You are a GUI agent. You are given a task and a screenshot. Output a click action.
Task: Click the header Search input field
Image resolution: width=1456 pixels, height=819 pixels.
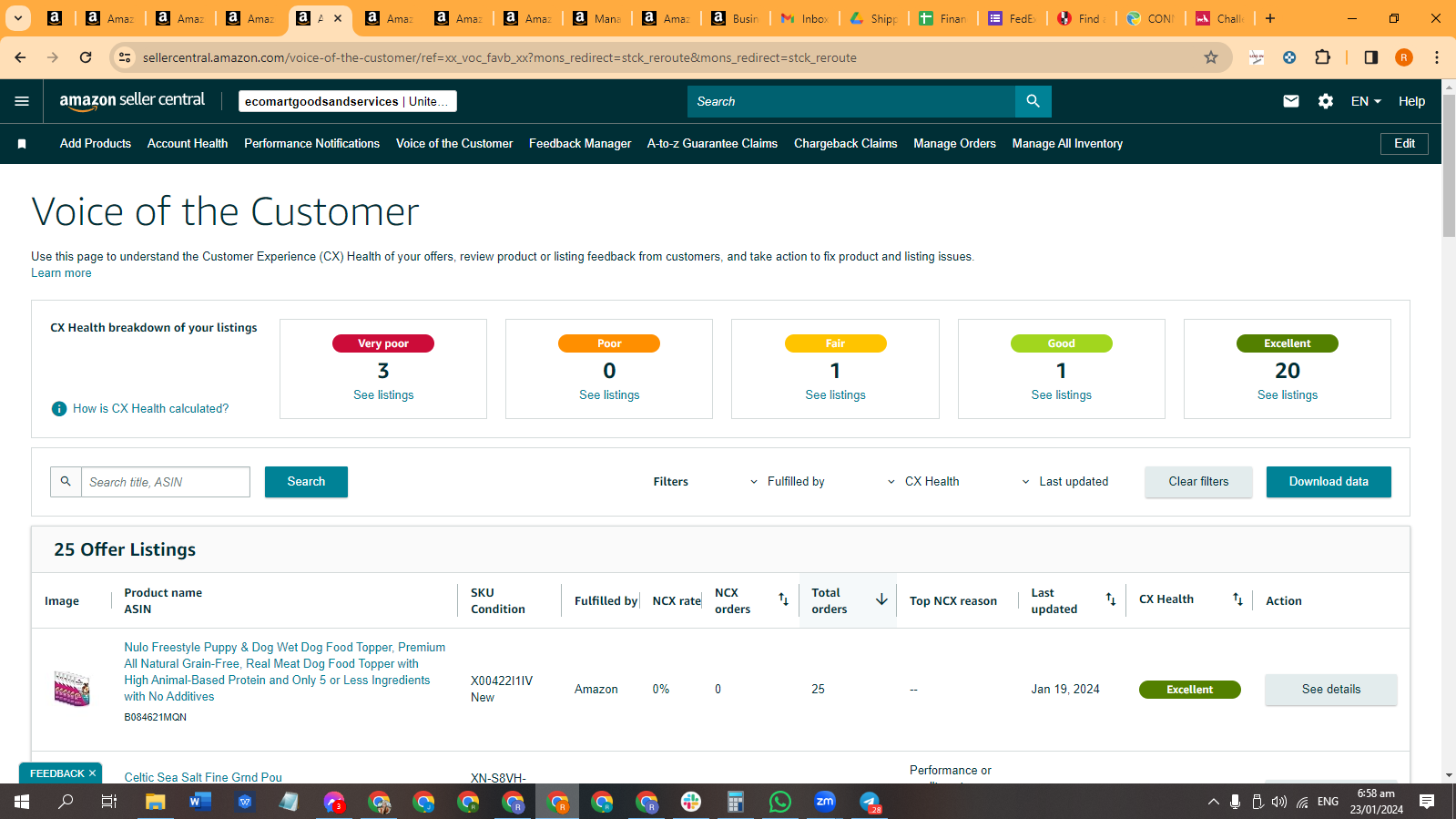(x=851, y=101)
